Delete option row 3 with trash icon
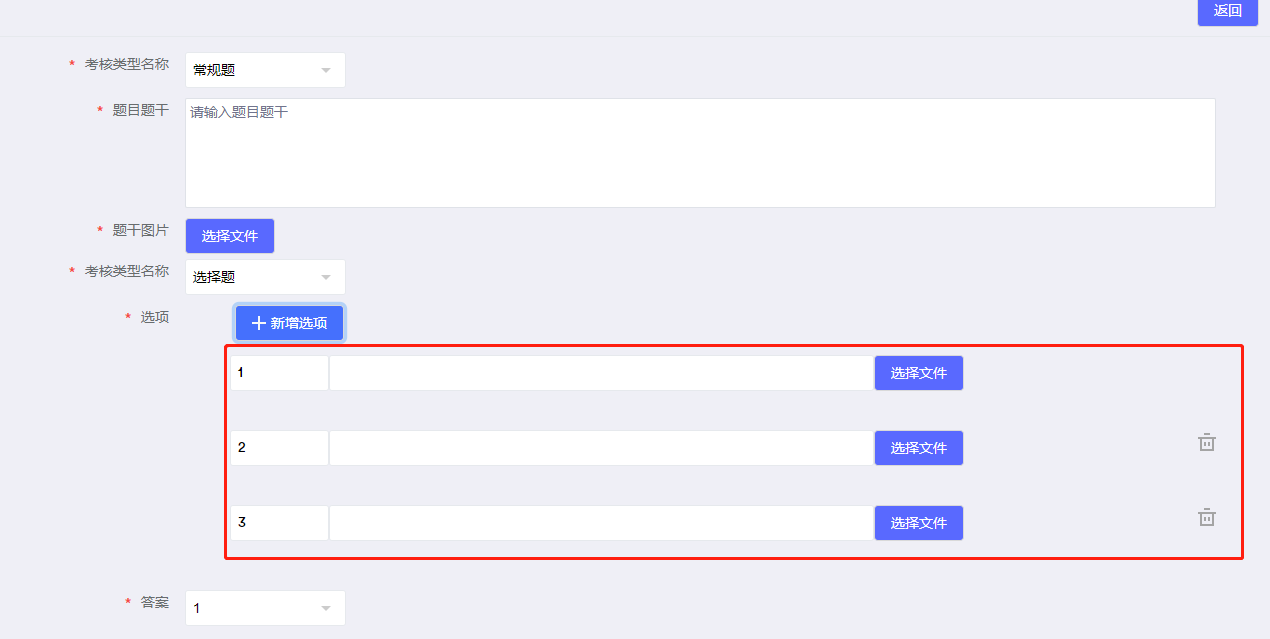 click(x=1207, y=517)
